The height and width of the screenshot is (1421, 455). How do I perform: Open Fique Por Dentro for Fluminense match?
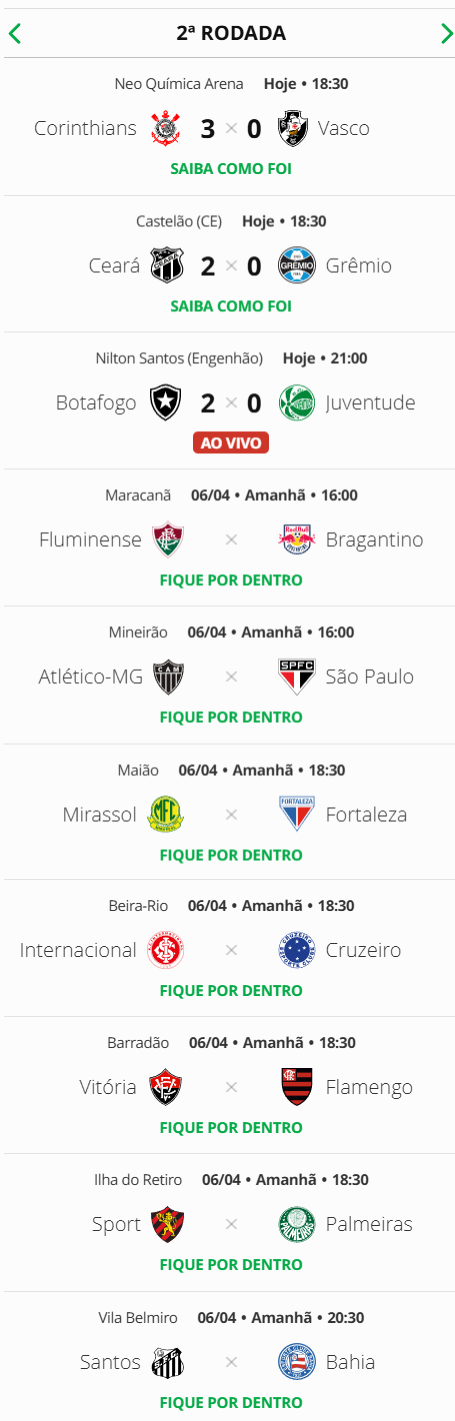231,580
